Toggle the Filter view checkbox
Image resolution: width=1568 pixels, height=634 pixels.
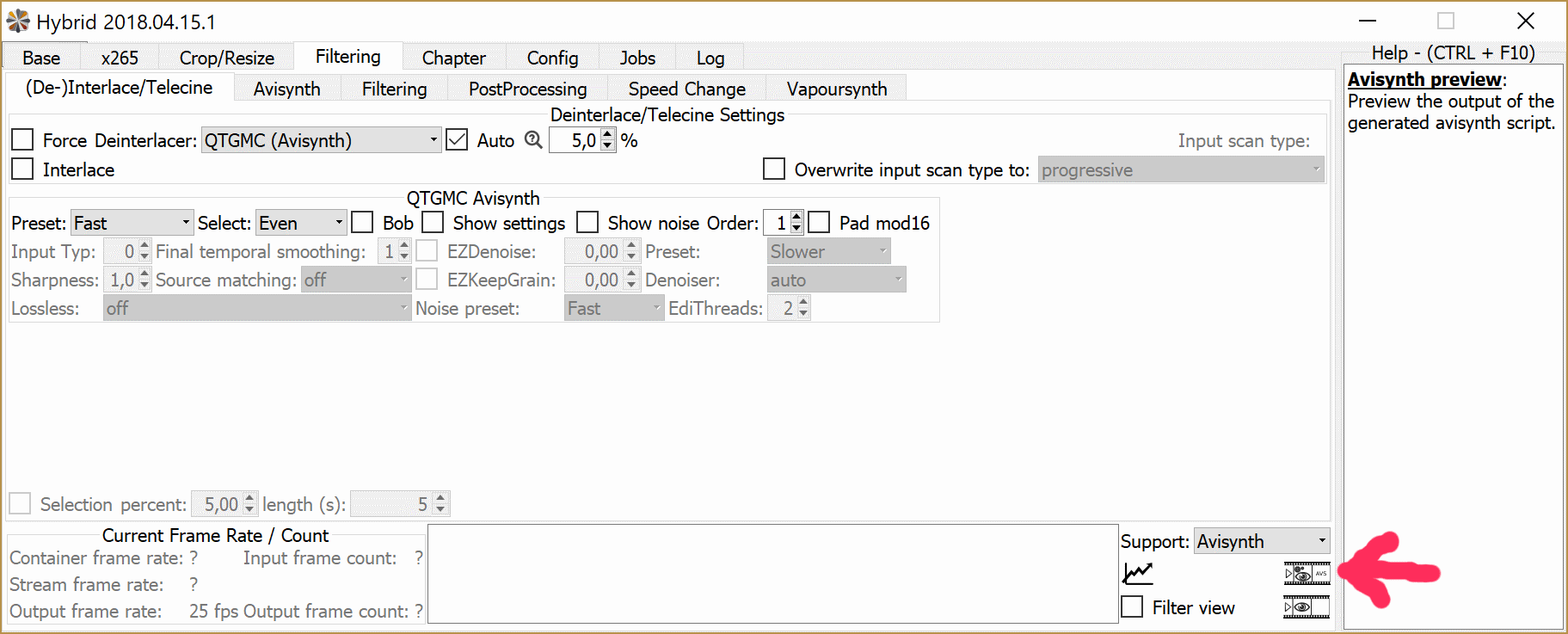pos(1133,607)
